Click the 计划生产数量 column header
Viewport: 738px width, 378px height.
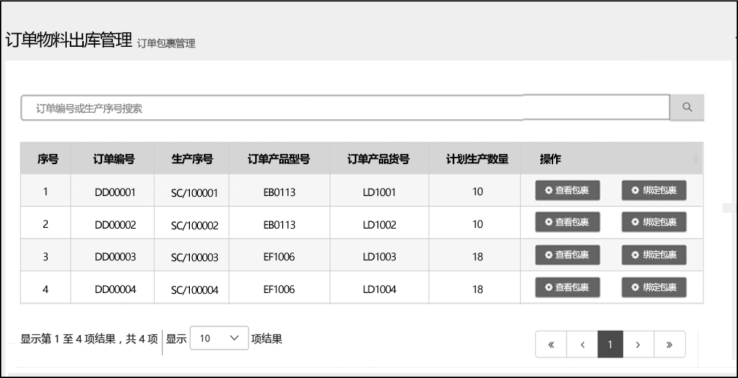(477, 159)
